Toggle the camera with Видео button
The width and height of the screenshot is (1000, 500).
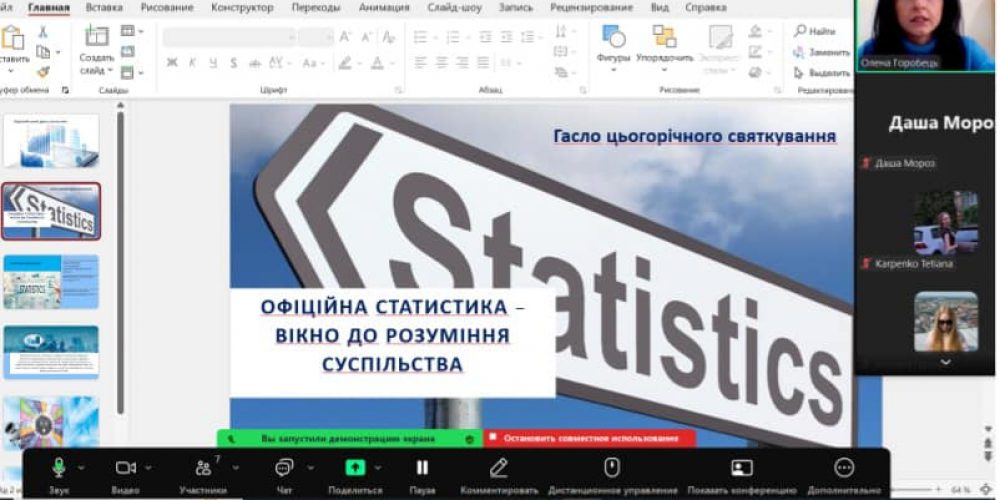click(x=125, y=468)
